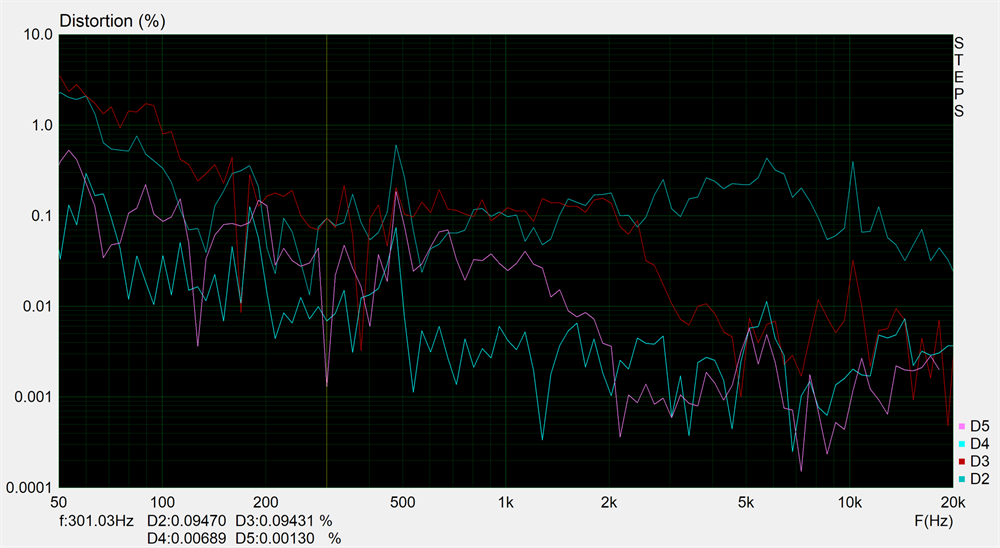Click the "0.01" distortion axis label
Image resolution: width=1000 pixels, height=548 pixels.
tap(38, 307)
